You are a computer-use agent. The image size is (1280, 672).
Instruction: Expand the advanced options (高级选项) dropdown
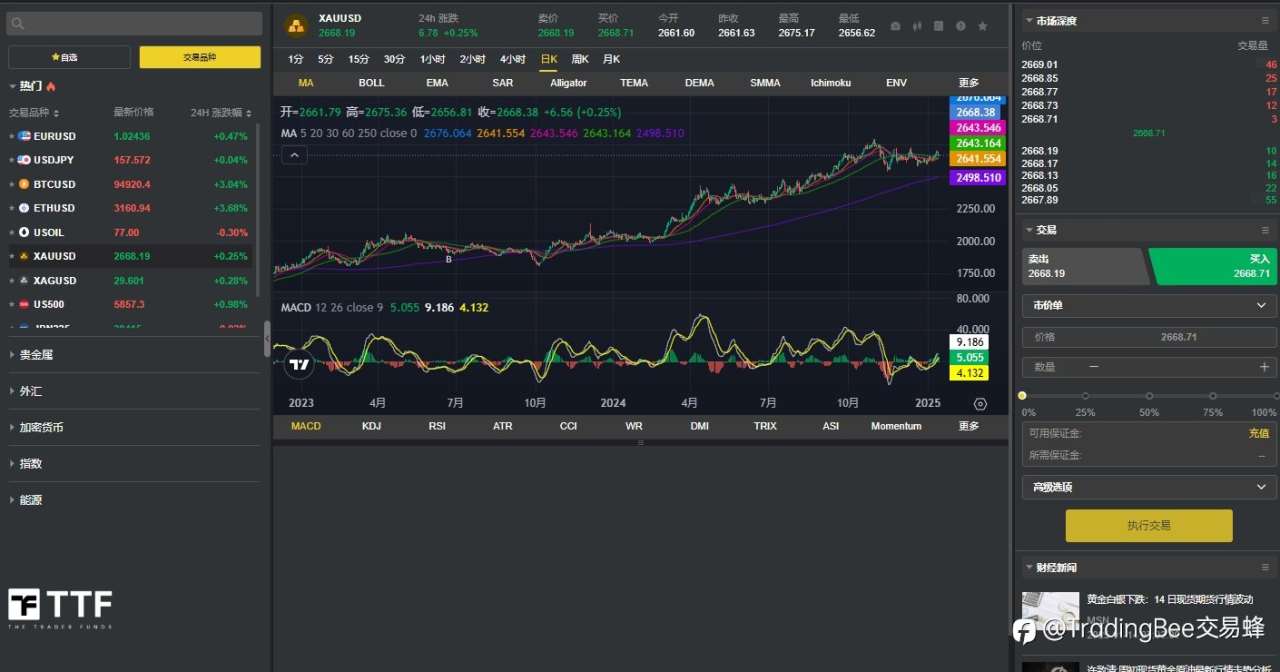[x=1148, y=487]
